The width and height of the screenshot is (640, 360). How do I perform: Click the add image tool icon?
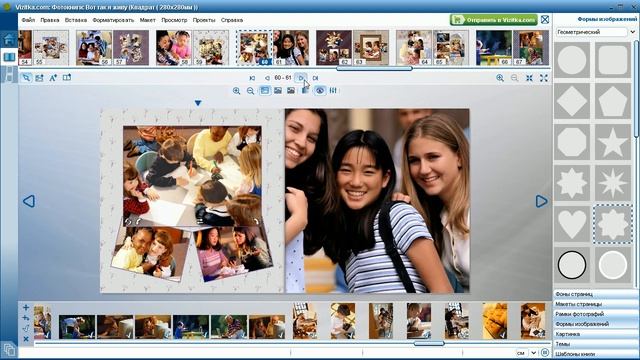(40, 78)
